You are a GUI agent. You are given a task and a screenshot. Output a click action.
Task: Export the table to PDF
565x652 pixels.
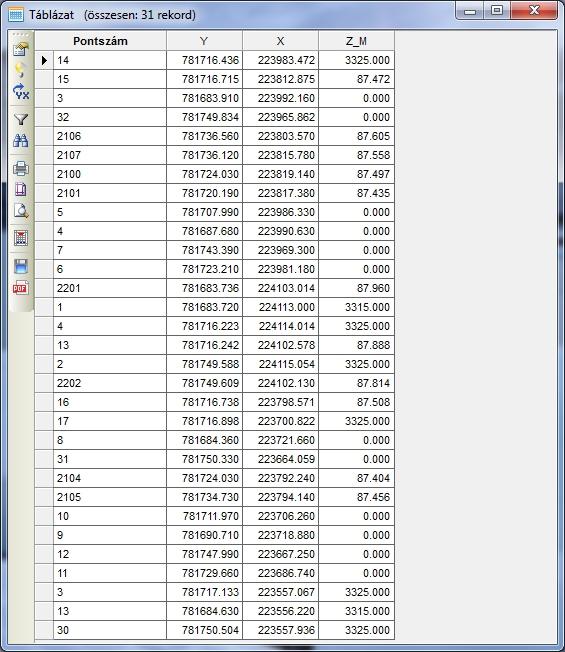click(x=20, y=287)
